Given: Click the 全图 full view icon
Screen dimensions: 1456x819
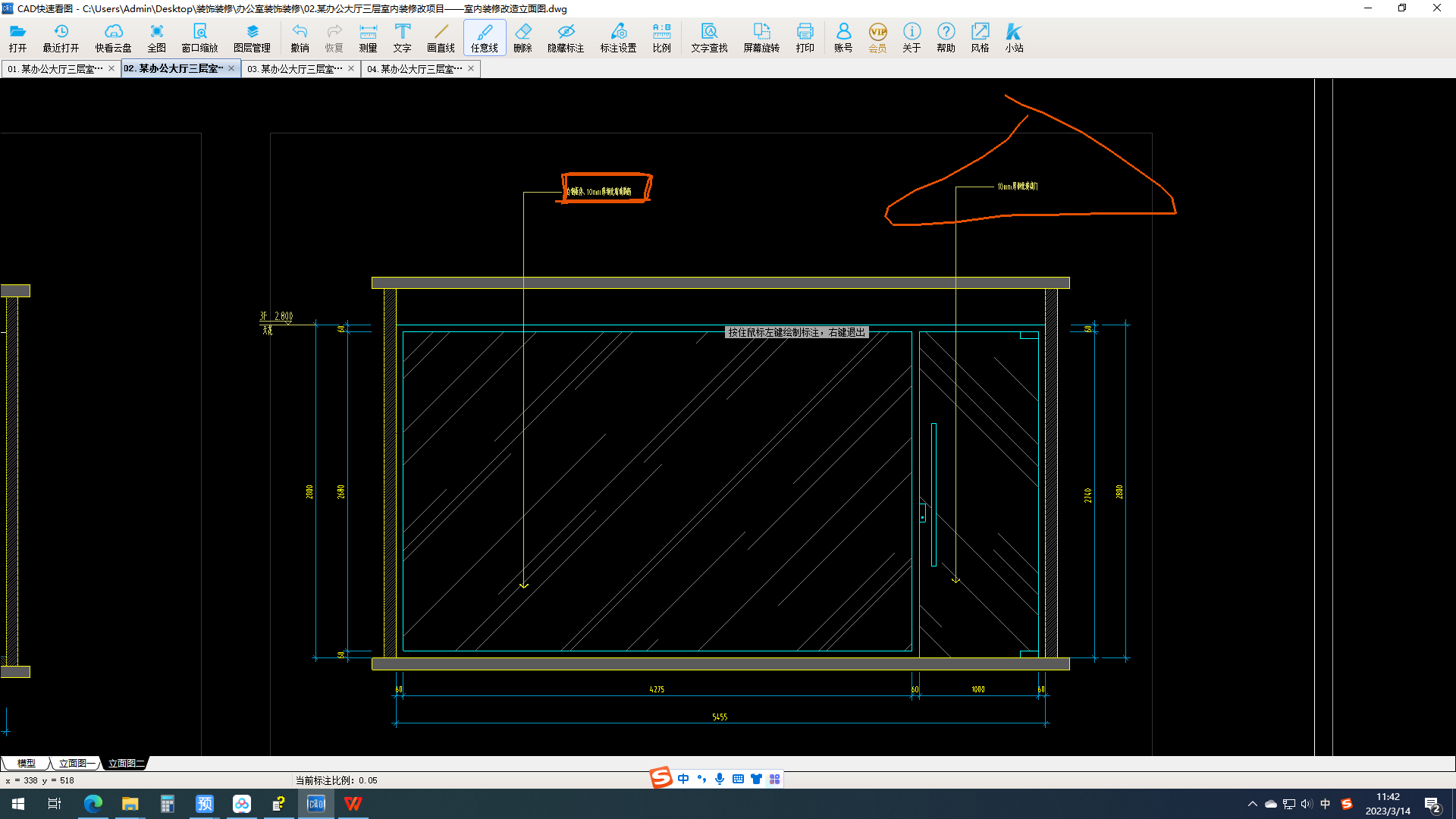Looking at the screenshot, I should (x=156, y=38).
